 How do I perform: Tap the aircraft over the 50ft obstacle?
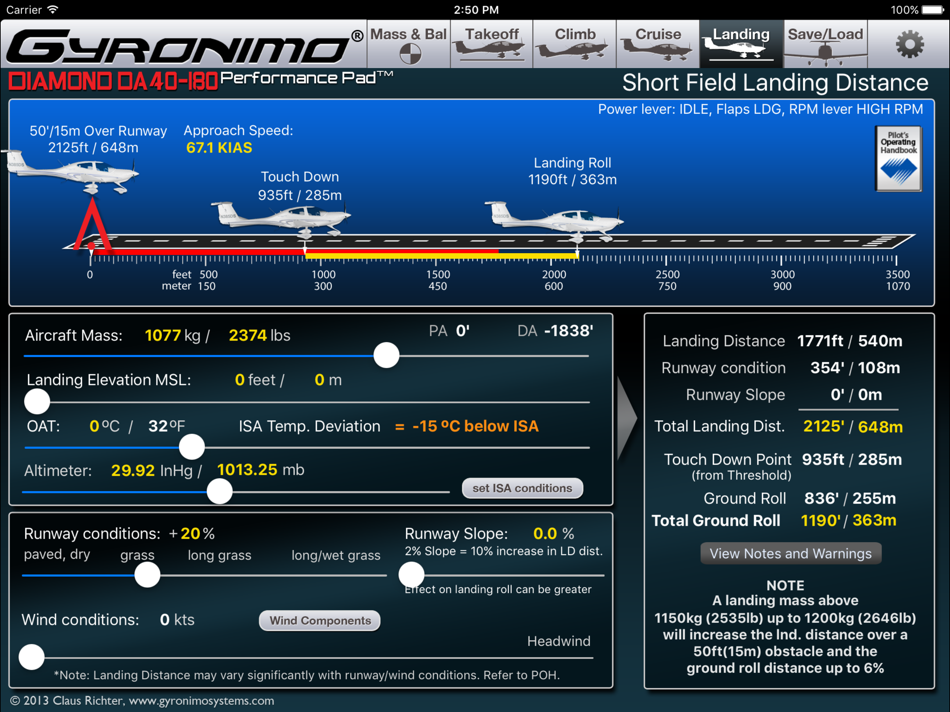tap(71, 172)
